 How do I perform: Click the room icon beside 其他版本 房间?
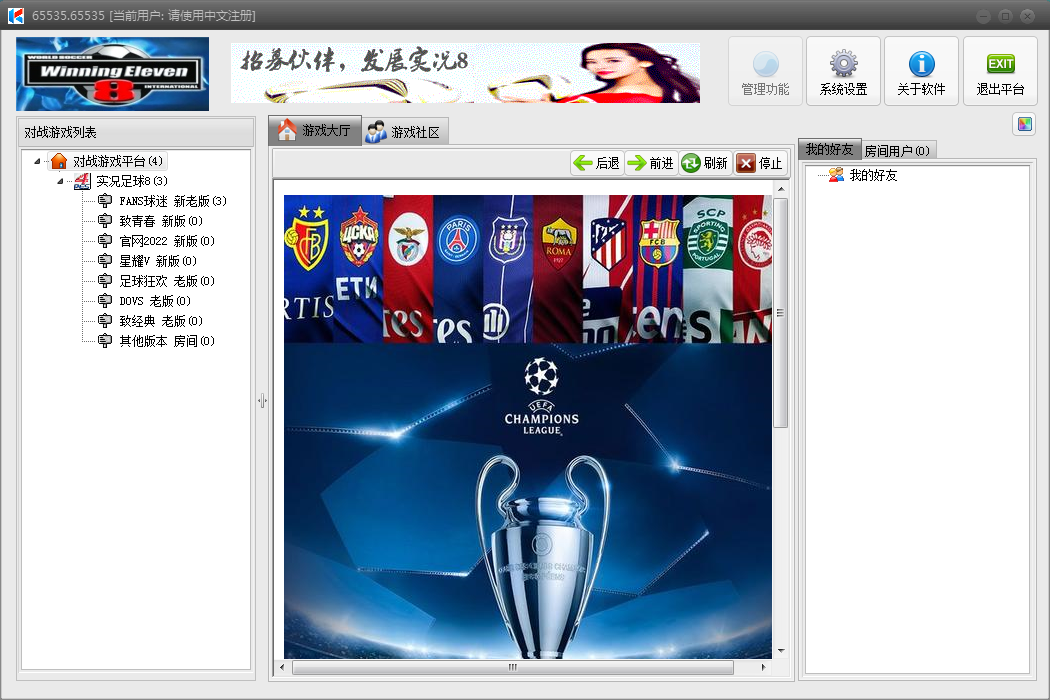tap(105, 342)
